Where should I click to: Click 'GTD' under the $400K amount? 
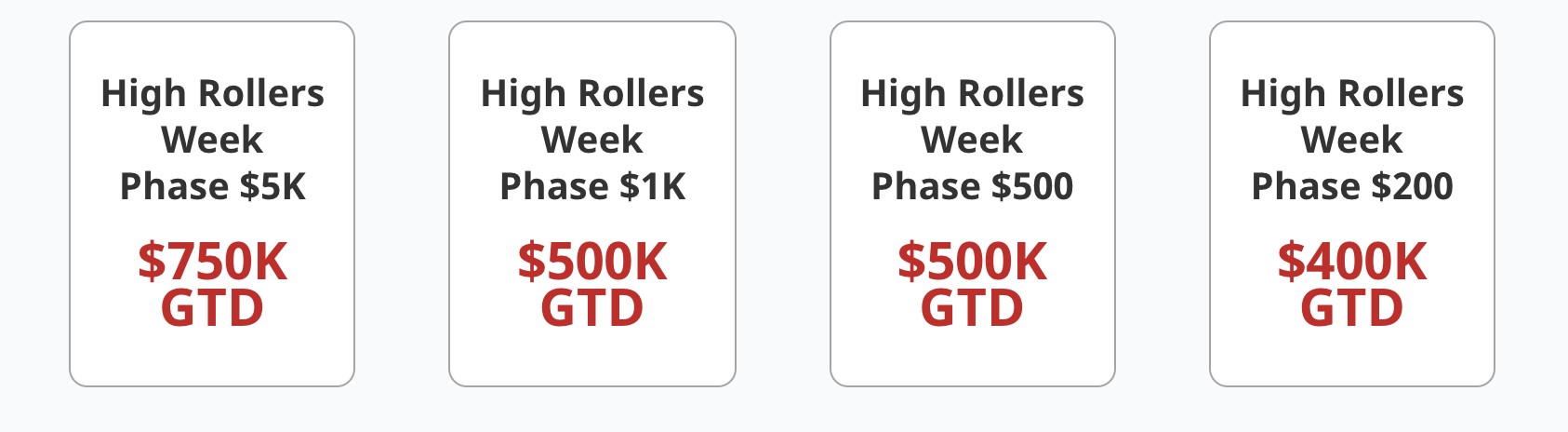[1351, 308]
